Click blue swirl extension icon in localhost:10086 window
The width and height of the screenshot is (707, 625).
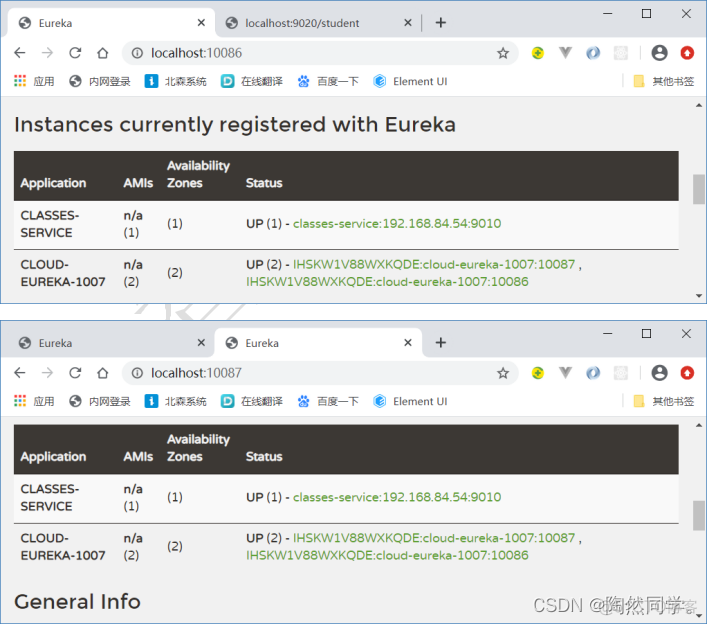click(593, 53)
